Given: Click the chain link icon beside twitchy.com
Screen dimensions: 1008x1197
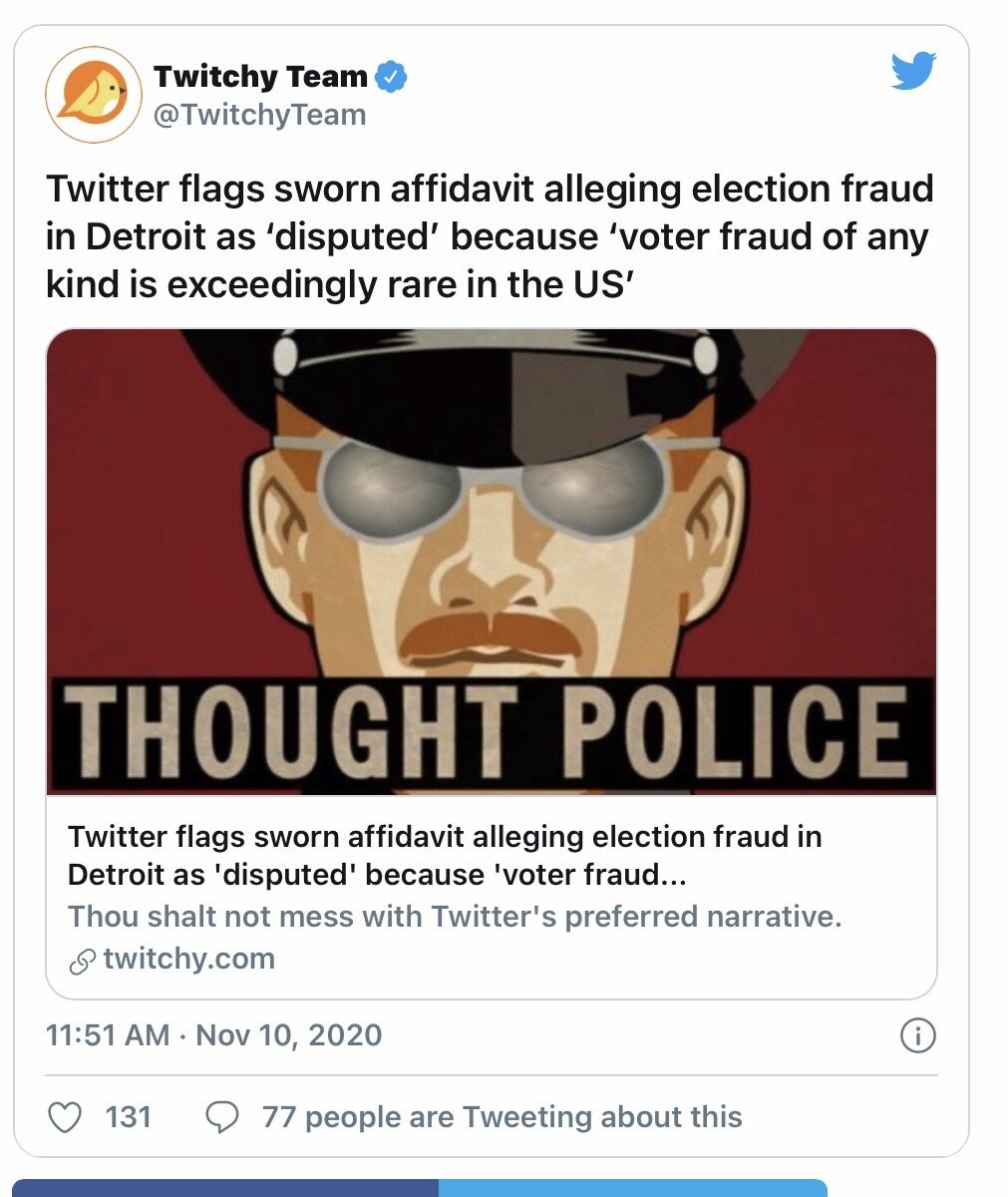Looking at the screenshot, I should [82, 962].
